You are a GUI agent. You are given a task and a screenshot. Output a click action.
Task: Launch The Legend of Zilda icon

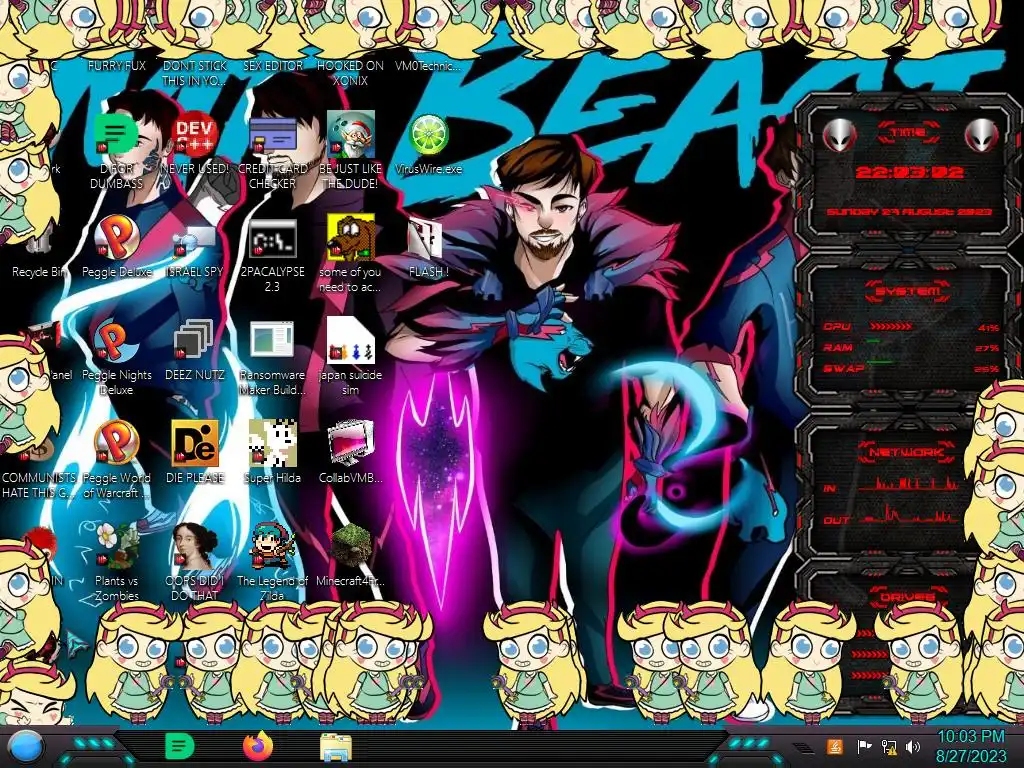tap(272, 546)
